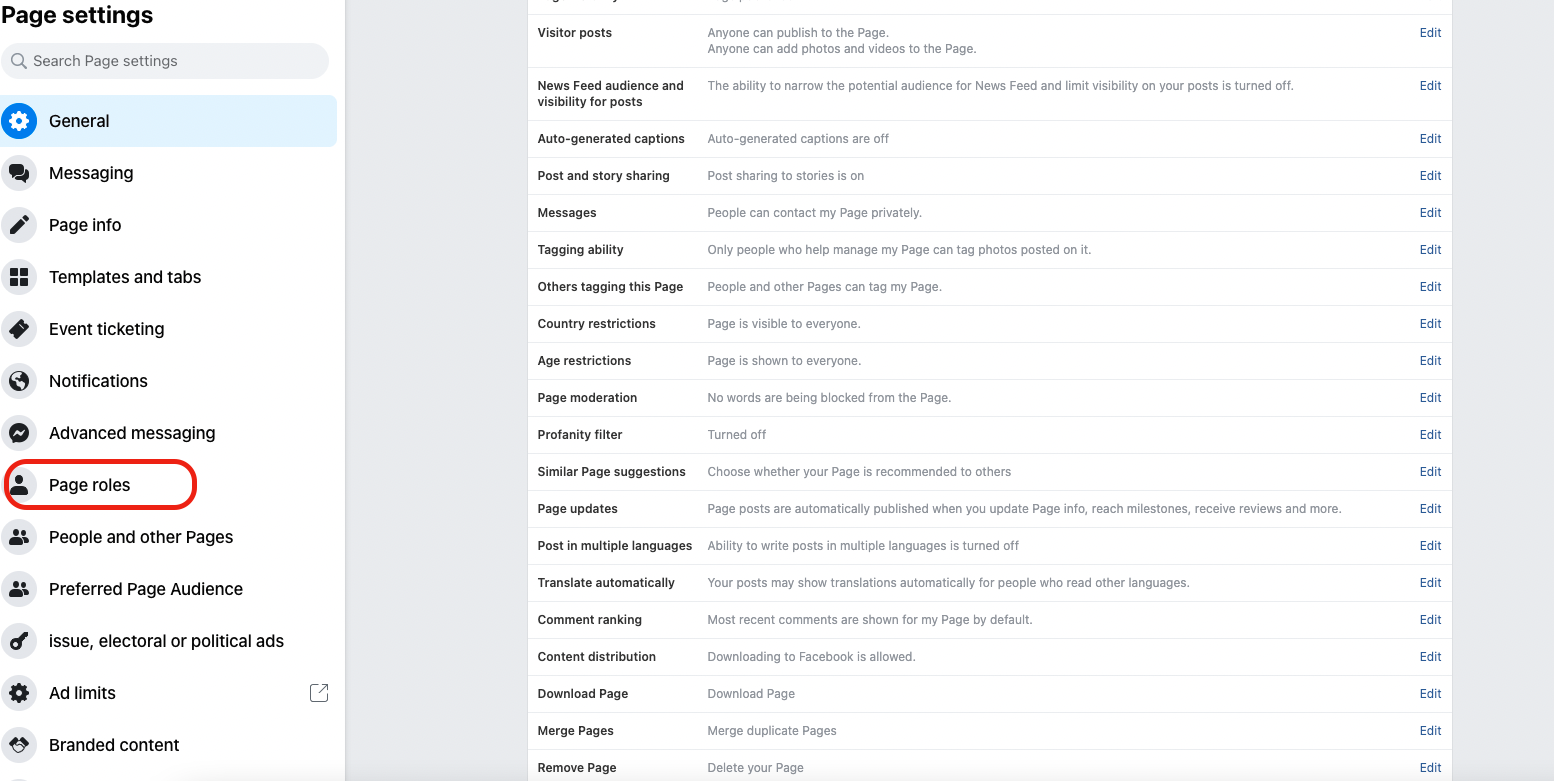The image size is (1554, 781).
Task: Edit the Remove Page setting
Action: (x=1430, y=768)
